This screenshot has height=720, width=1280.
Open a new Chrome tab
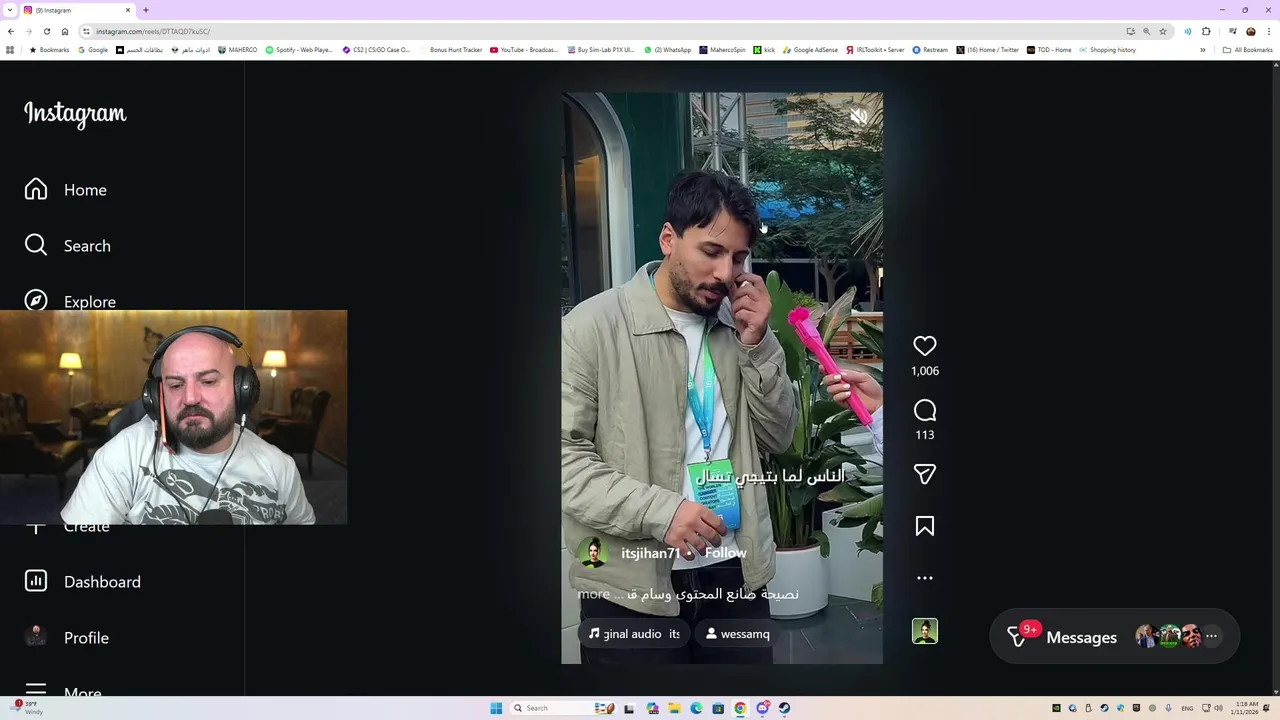coord(146,10)
